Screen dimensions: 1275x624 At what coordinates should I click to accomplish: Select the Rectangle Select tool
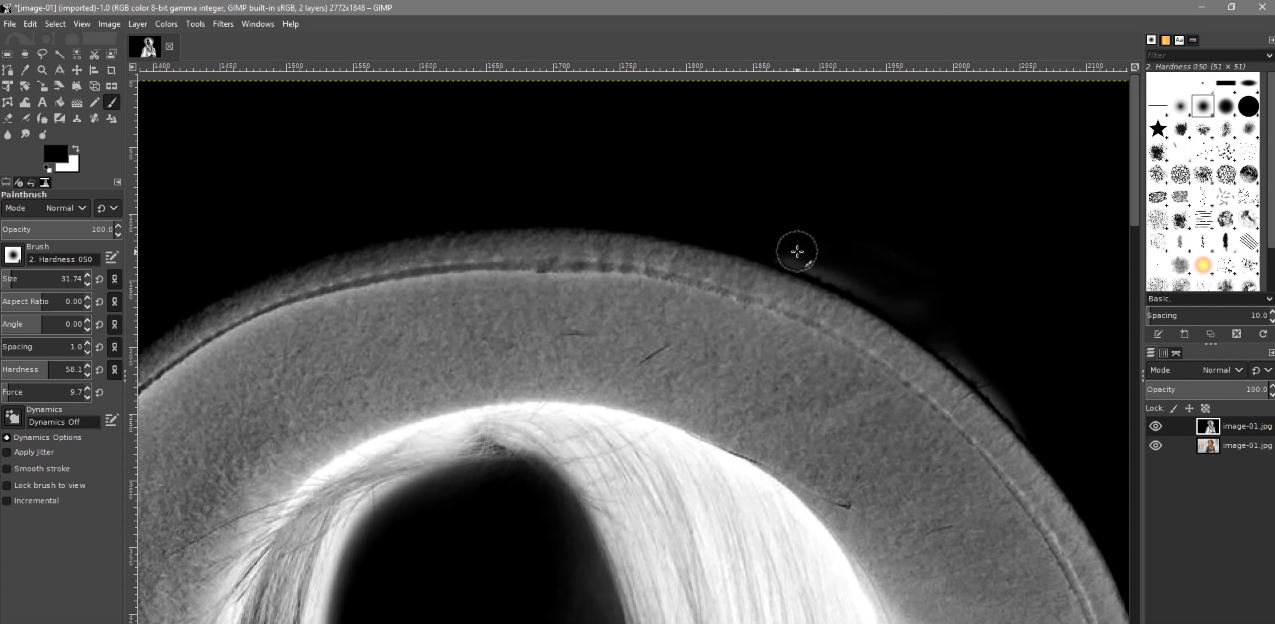pos(7,54)
